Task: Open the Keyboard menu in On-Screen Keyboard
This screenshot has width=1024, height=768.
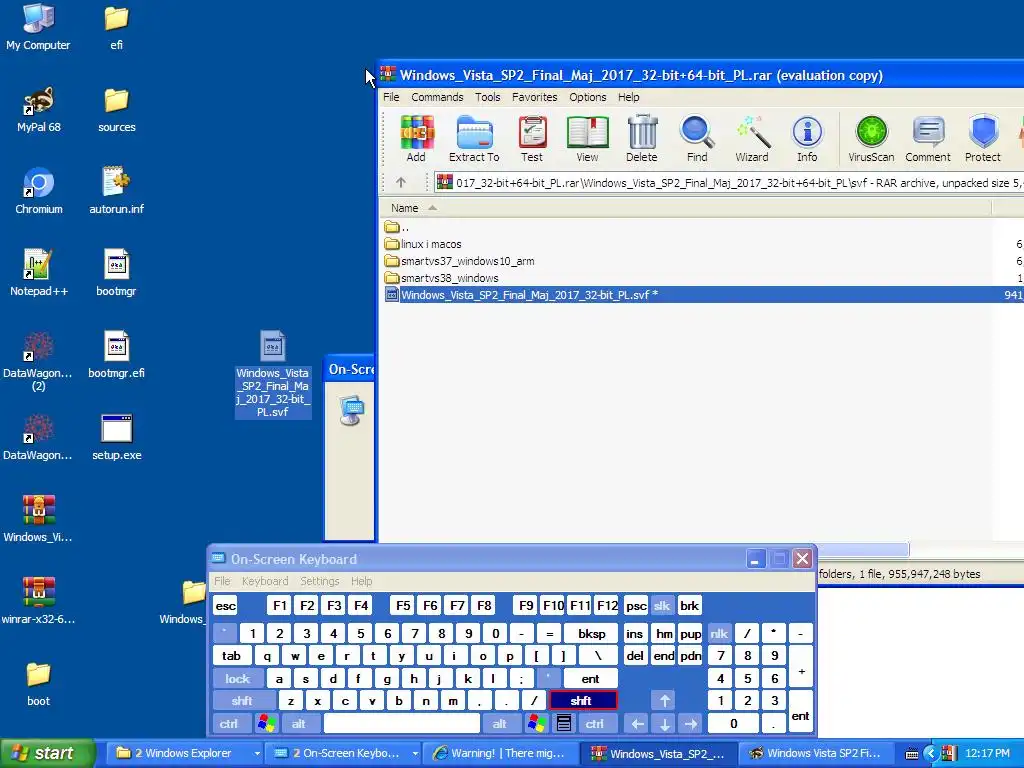Action: (264, 581)
